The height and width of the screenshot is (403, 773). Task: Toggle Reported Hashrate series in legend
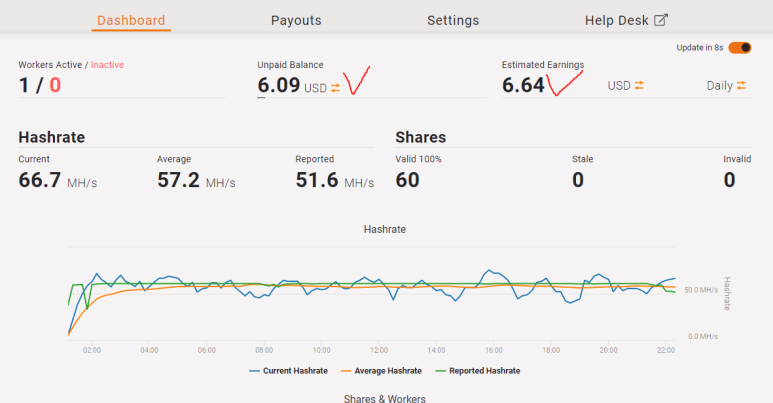point(478,371)
